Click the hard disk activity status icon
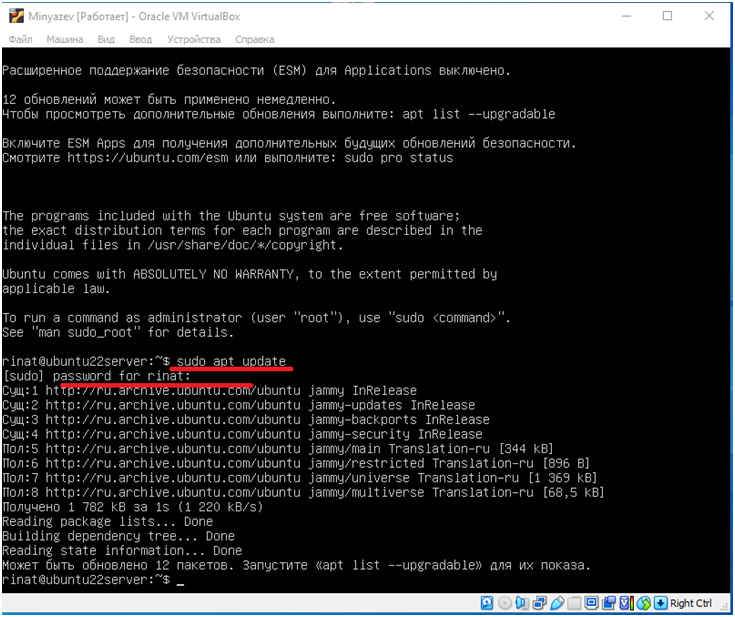Viewport: 735px width, 617px height. 487,603
